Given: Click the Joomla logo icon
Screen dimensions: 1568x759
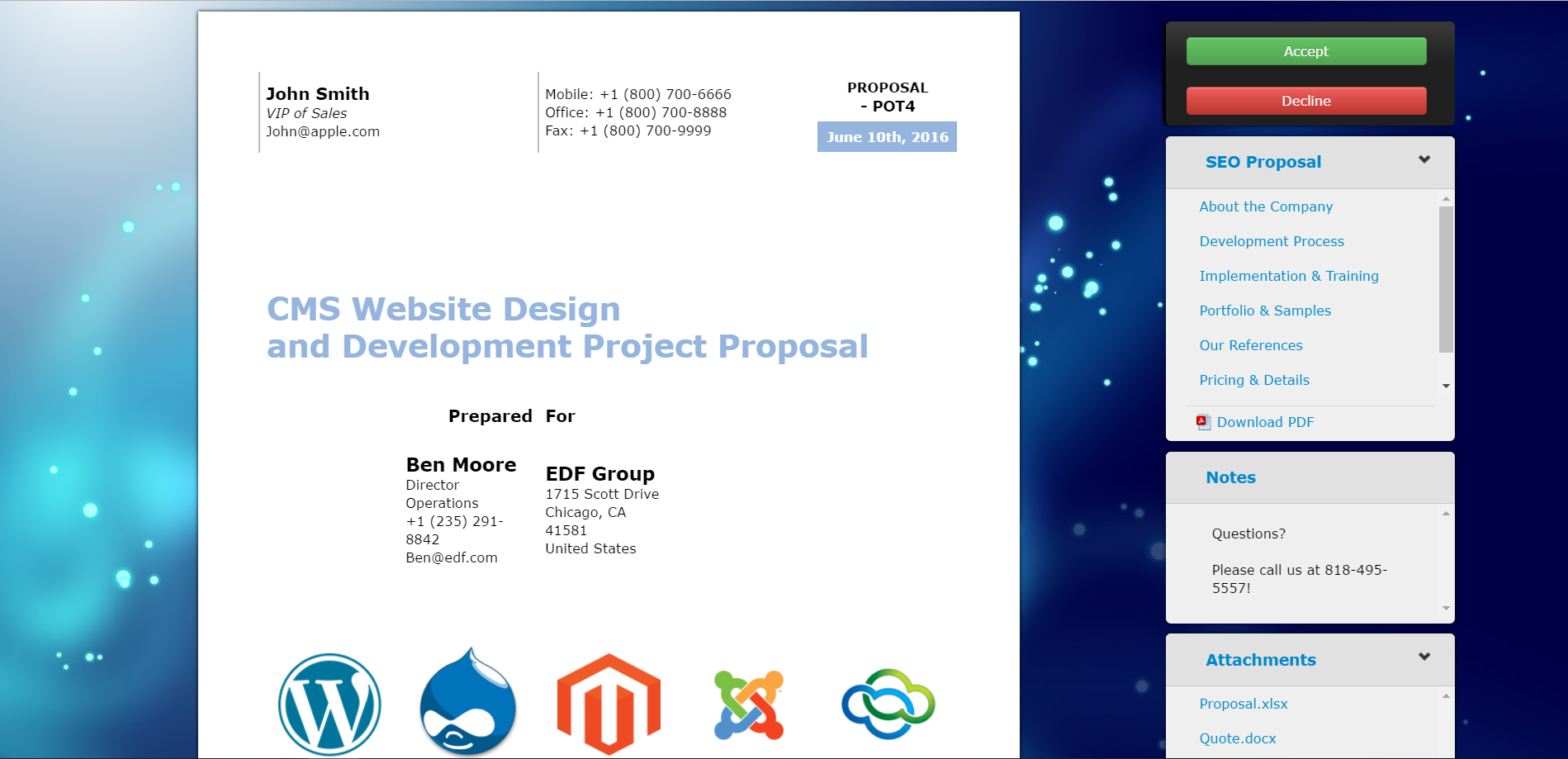Looking at the screenshot, I should (x=749, y=704).
